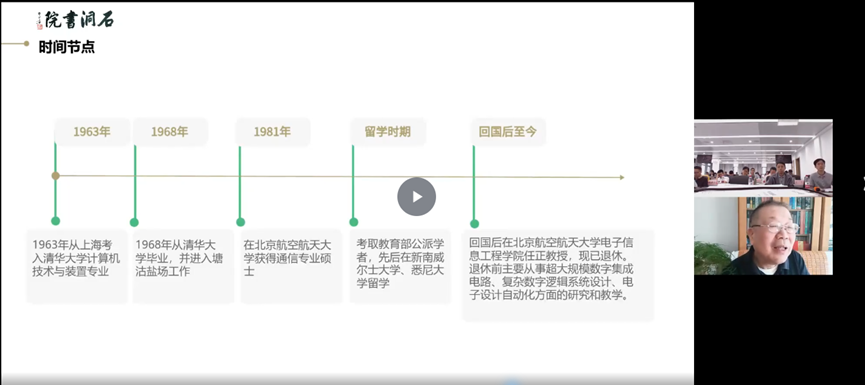
Task: Select the 回国后至今 label
Action: [x=508, y=132]
